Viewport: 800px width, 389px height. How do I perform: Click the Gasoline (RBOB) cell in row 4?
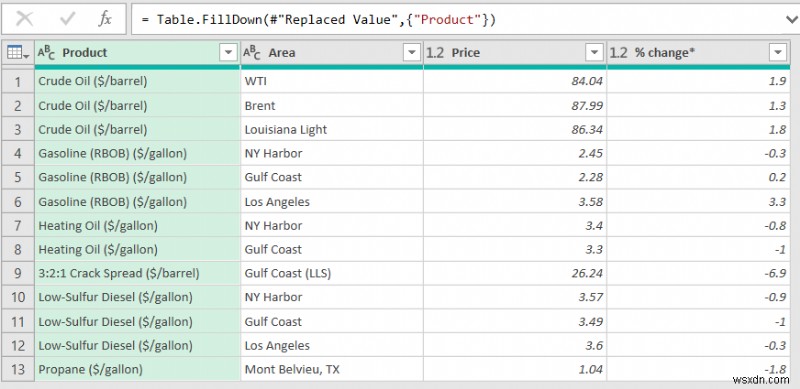tap(138, 153)
